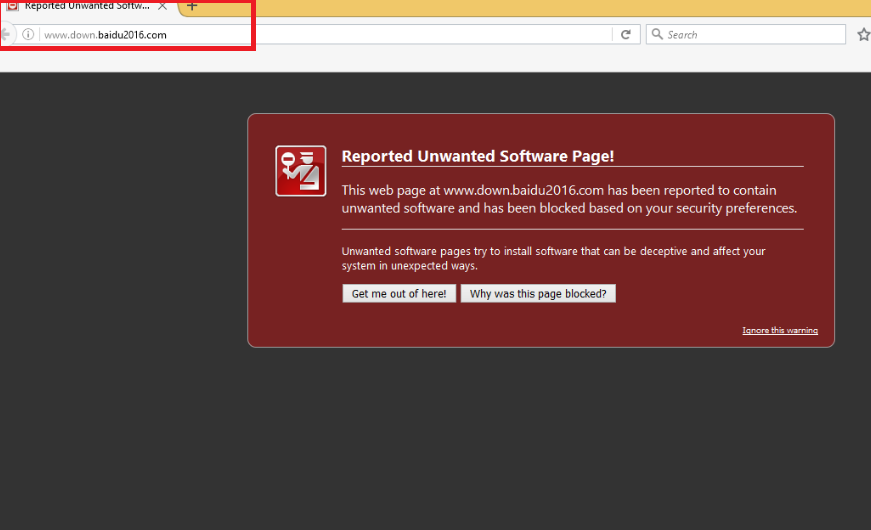Click the police officer warning icon

point(300,171)
